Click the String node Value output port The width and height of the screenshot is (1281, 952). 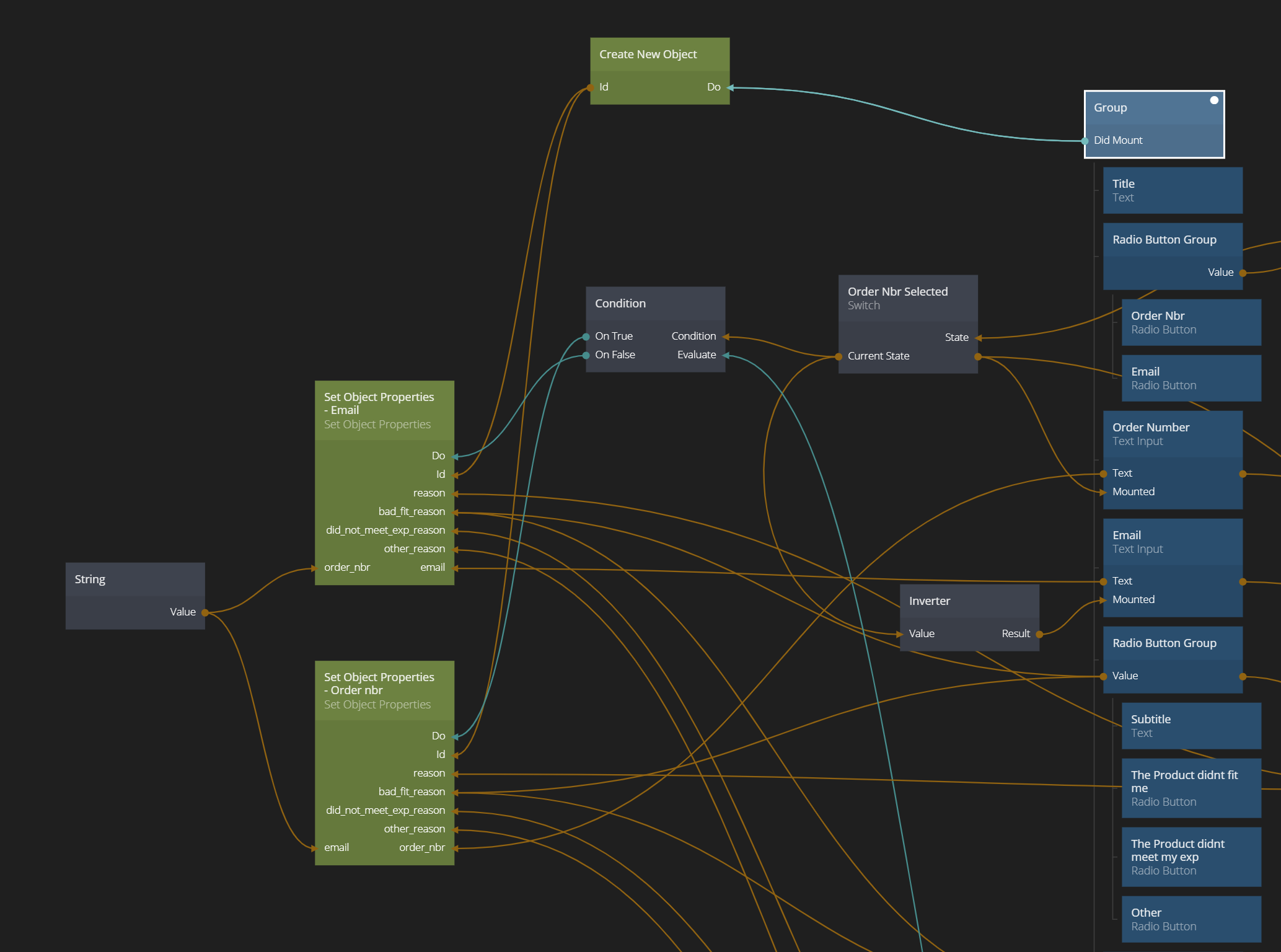tap(205, 612)
